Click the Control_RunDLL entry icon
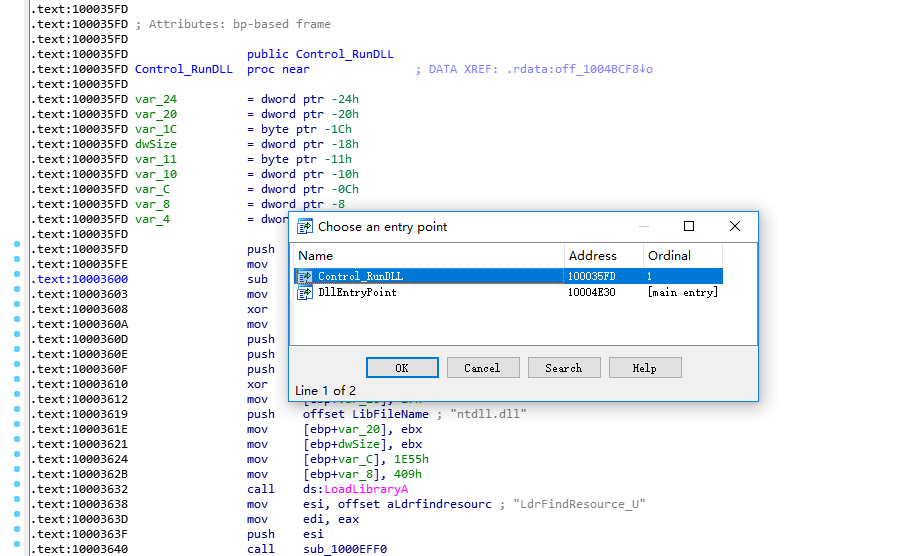 pos(305,276)
